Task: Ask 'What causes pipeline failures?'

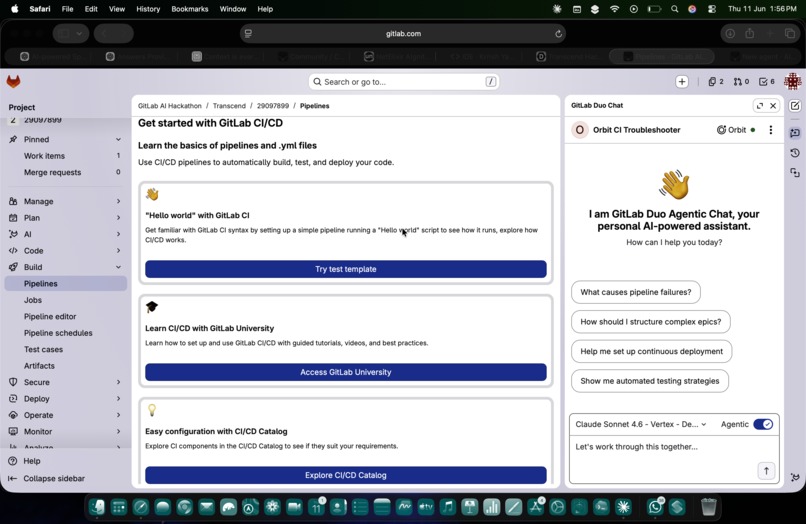Action: pyautogui.click(x=635, y=292)
